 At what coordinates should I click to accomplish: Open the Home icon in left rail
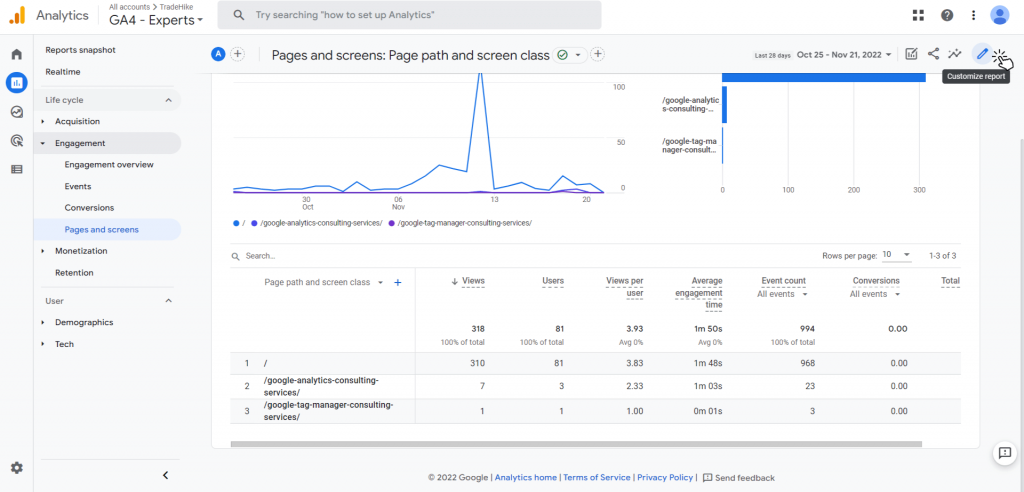pyautogui.click(x=16, y=54)
